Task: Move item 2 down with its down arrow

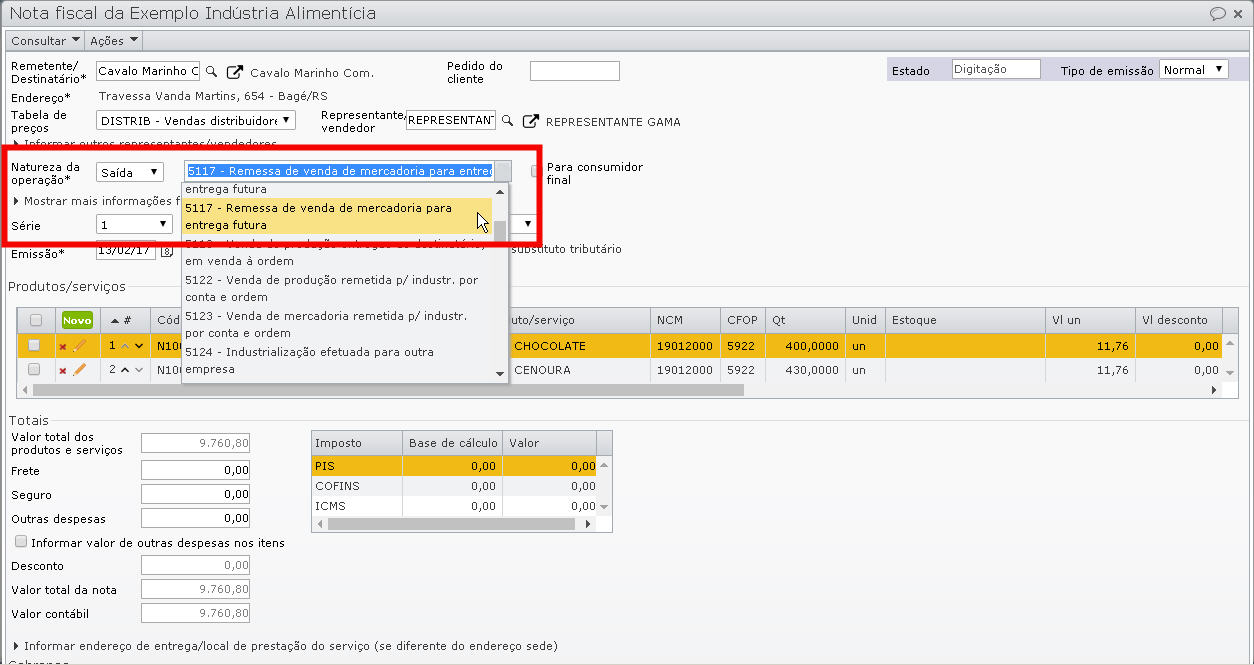Action: (139, 370)
